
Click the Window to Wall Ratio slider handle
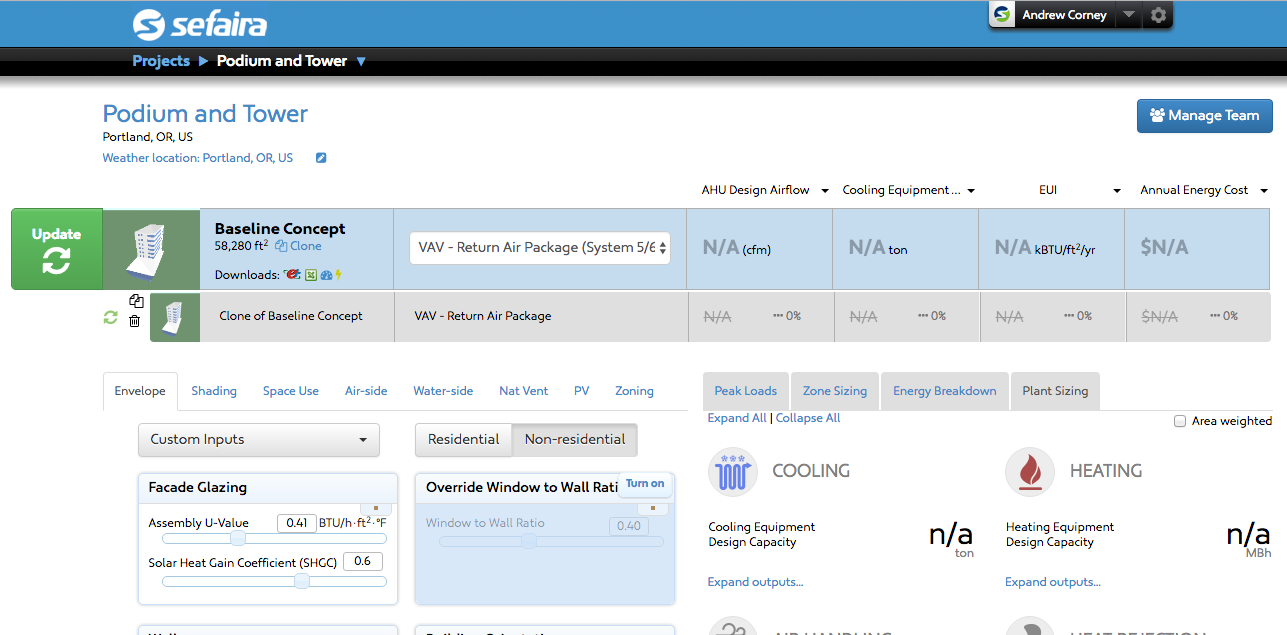pos(529,541)
